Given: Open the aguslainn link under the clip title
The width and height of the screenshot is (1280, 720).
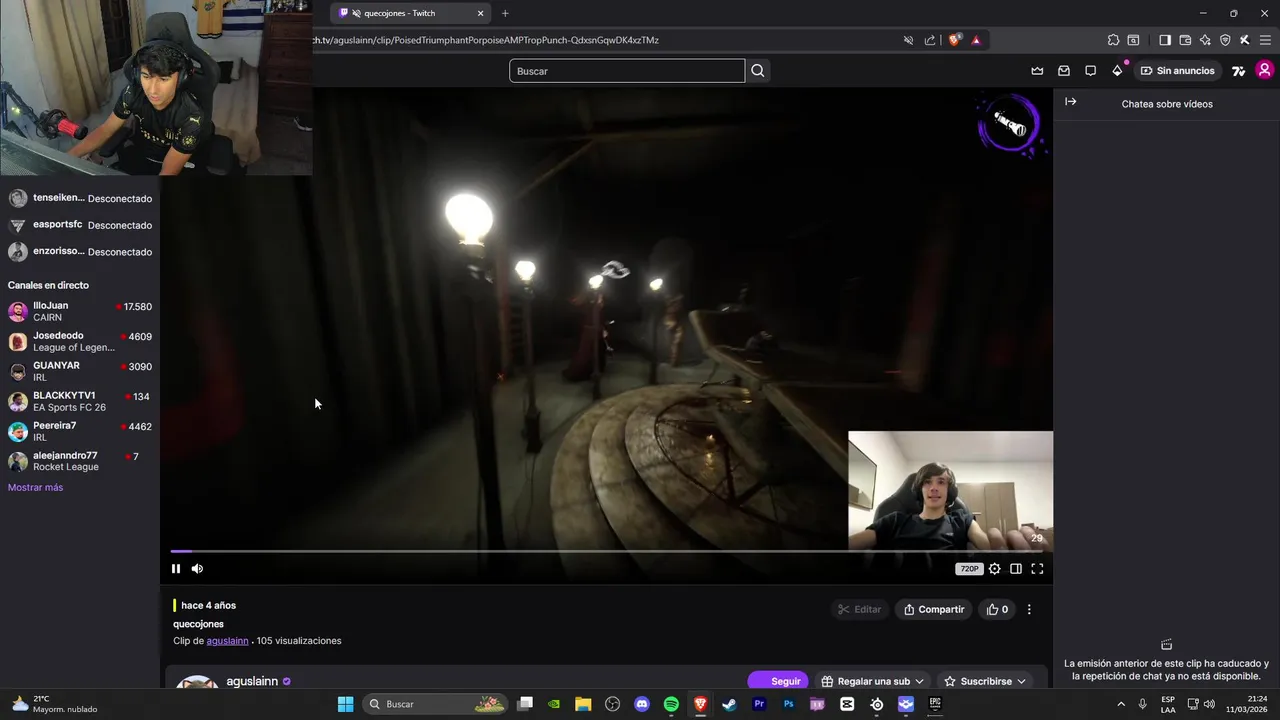Looking at the screenshot, I should (227, 641).
